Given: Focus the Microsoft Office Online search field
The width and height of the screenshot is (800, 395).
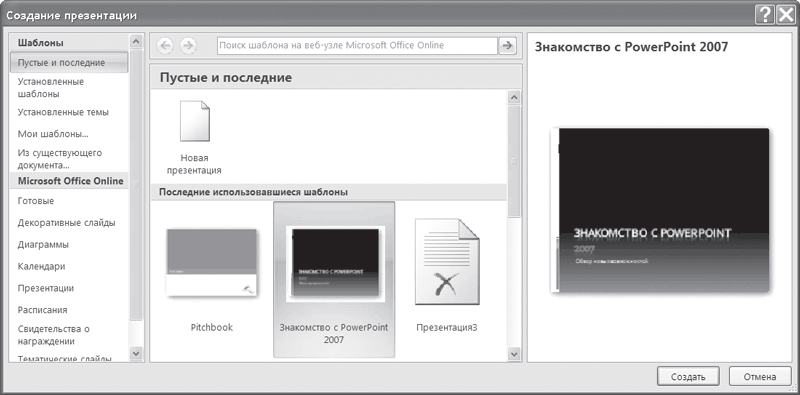Looking at the screenshot, I should 357,45.
